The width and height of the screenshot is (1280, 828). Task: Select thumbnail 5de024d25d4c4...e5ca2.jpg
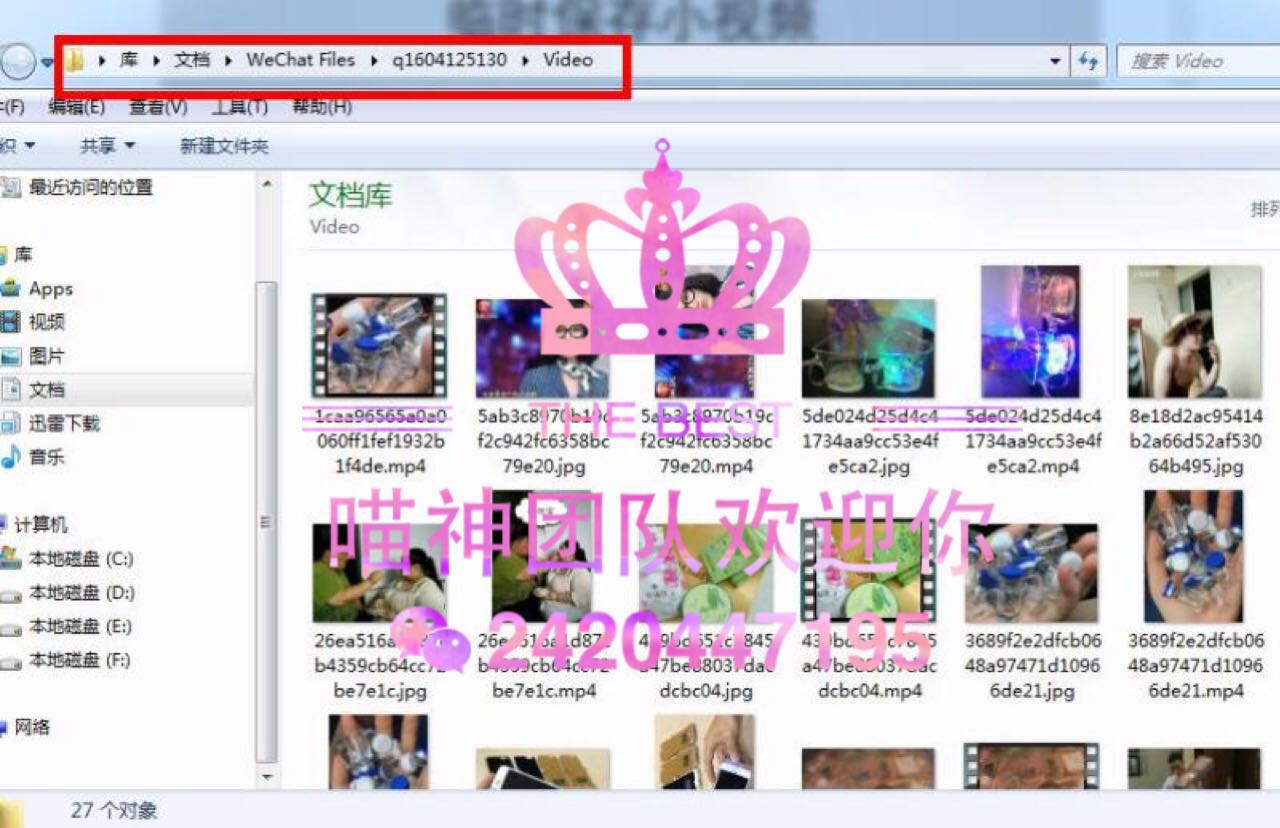click(868, 348)
